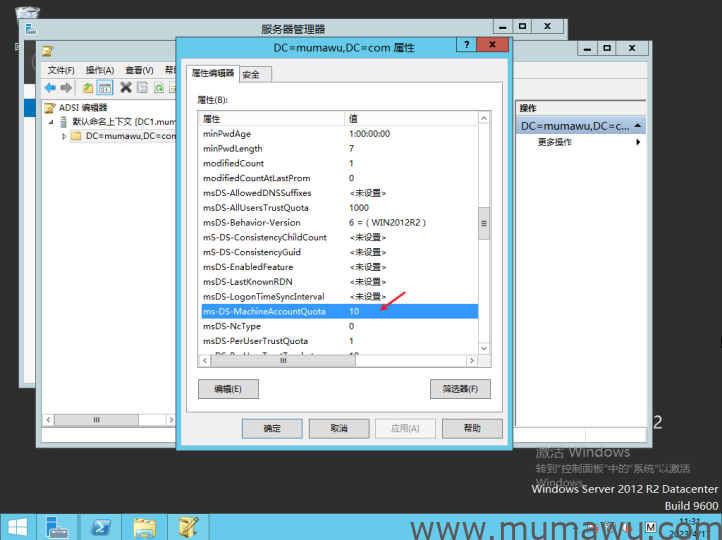Confirm the dialog with 确定
Screen dimensions: 722x540
[272, 428]
